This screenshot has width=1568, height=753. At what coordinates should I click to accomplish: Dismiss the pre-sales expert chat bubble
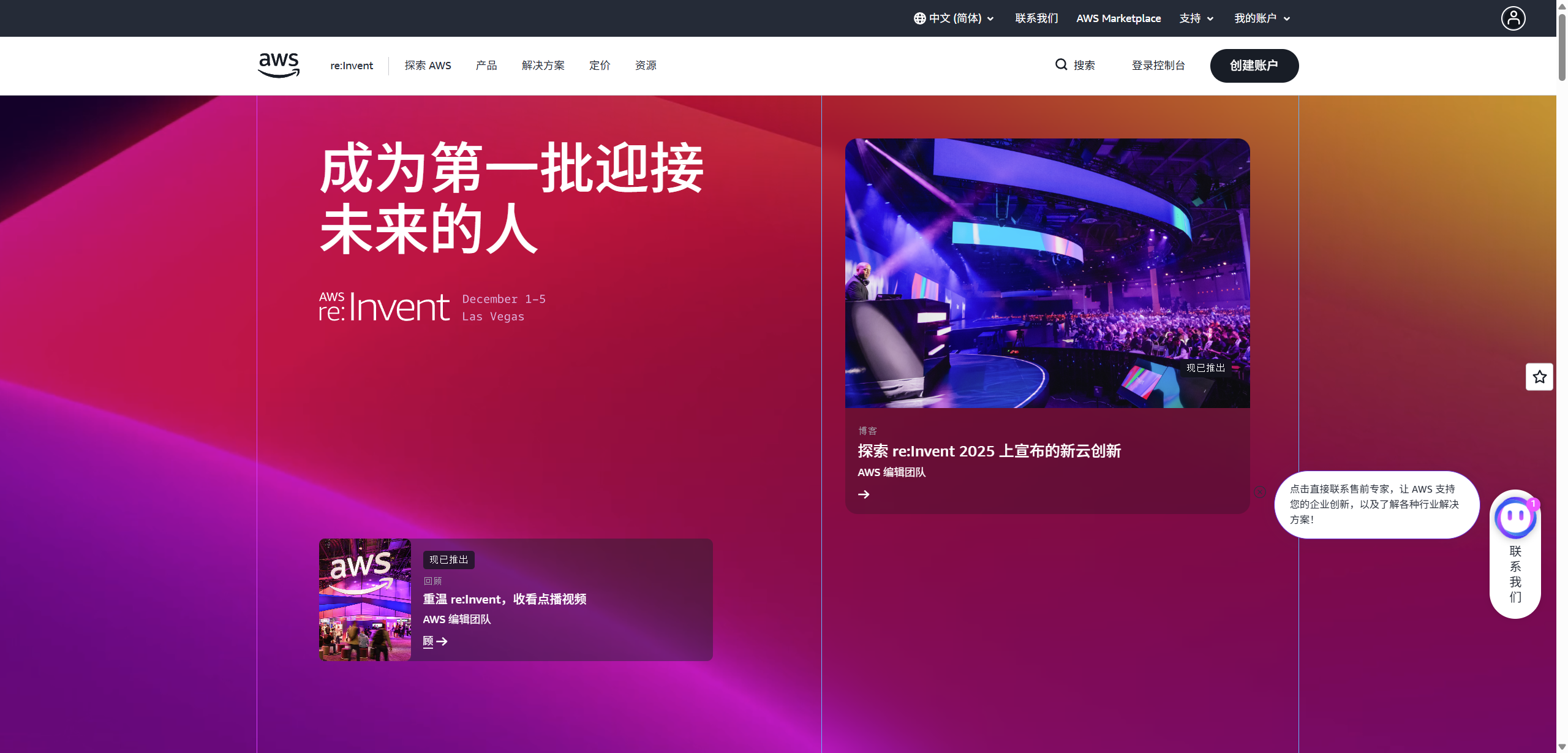point(1260,492)
